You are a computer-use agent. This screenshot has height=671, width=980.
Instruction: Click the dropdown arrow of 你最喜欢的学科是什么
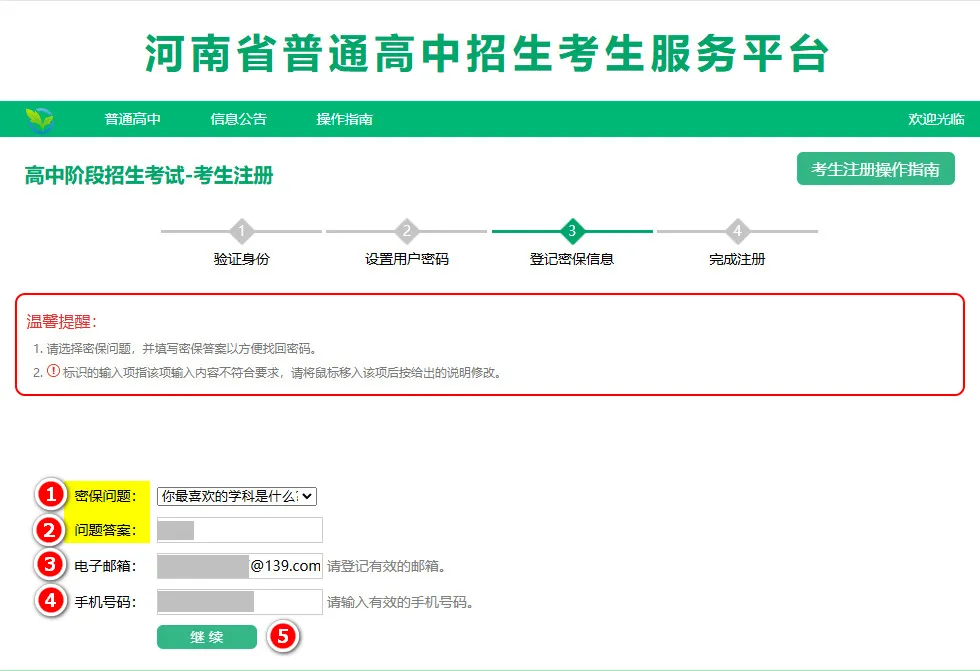pos(308,494)
